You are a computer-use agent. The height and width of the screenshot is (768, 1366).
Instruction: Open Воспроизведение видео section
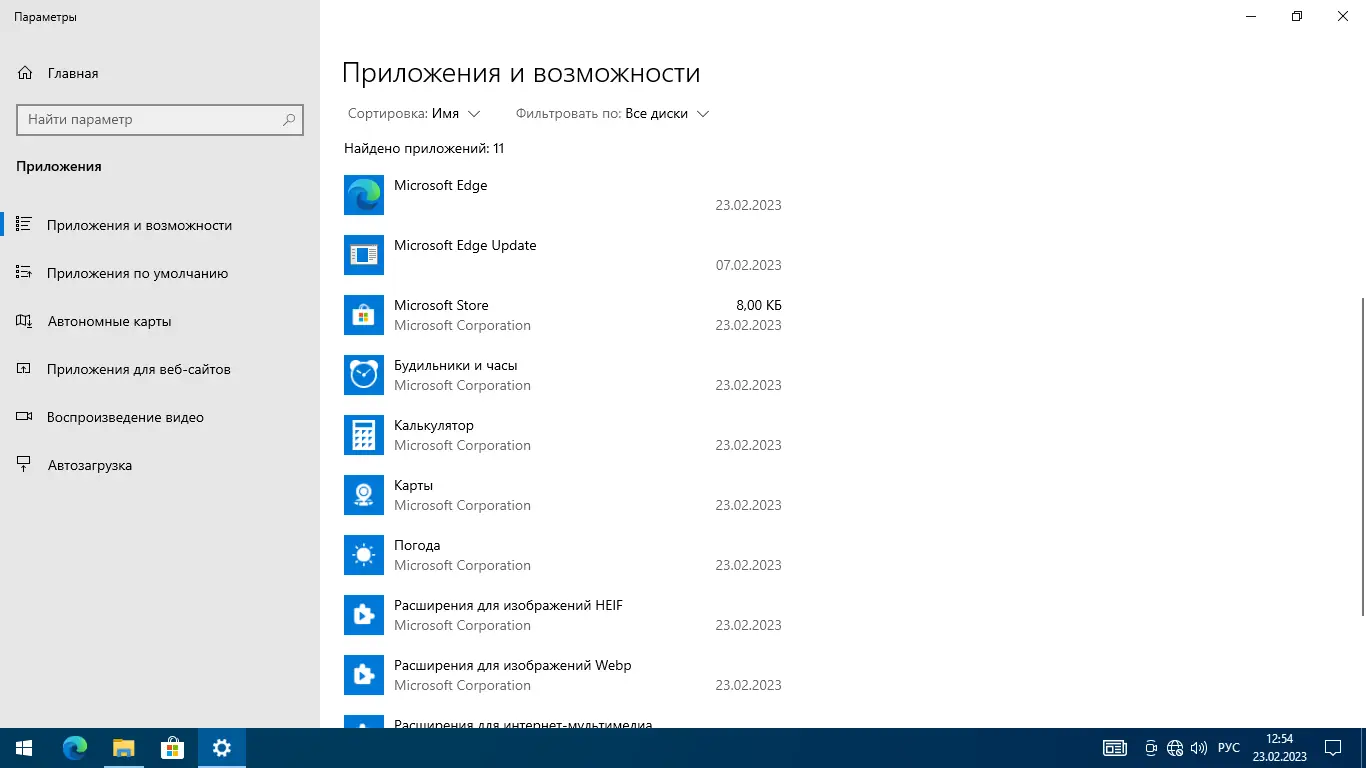(160, 417)
